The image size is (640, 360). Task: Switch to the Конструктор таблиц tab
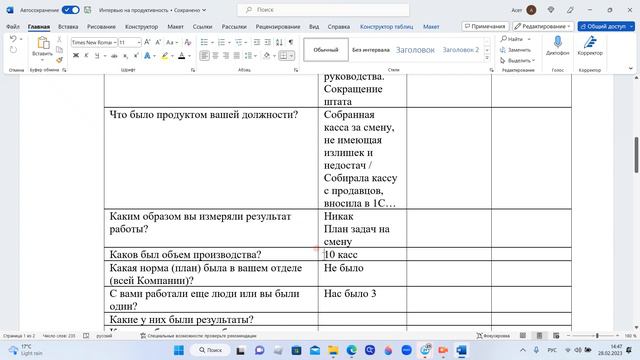click(x=386, y=27)
